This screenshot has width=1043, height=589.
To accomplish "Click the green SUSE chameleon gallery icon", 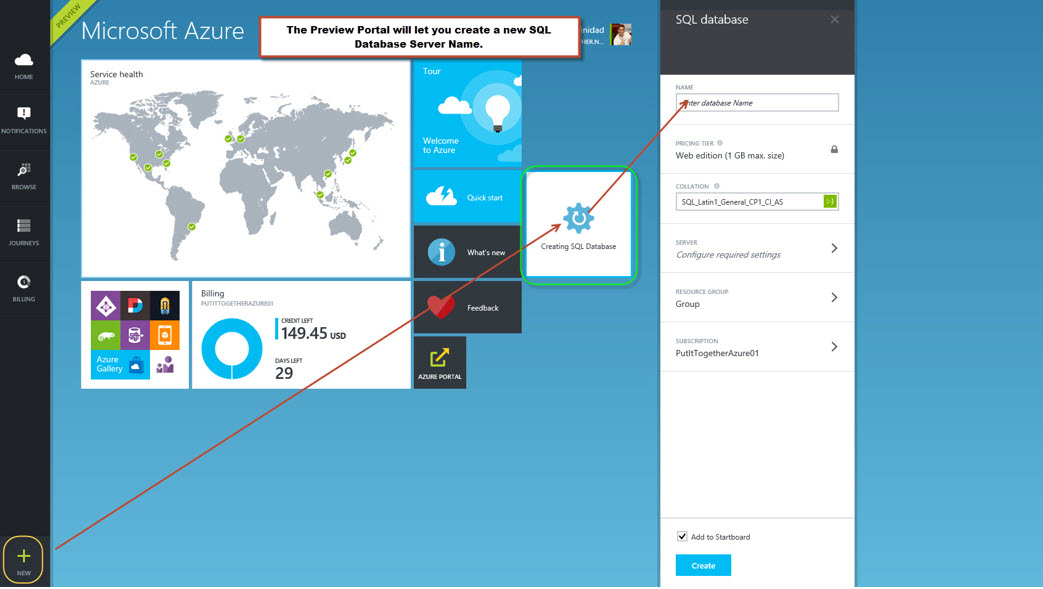I will tap(106, 335).
